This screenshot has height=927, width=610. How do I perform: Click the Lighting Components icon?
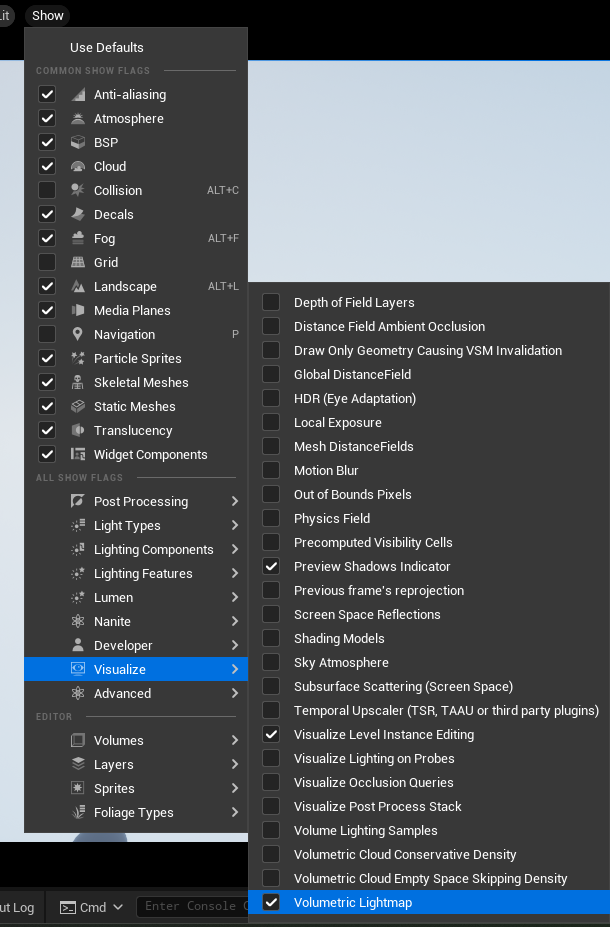tap(78, 550)
